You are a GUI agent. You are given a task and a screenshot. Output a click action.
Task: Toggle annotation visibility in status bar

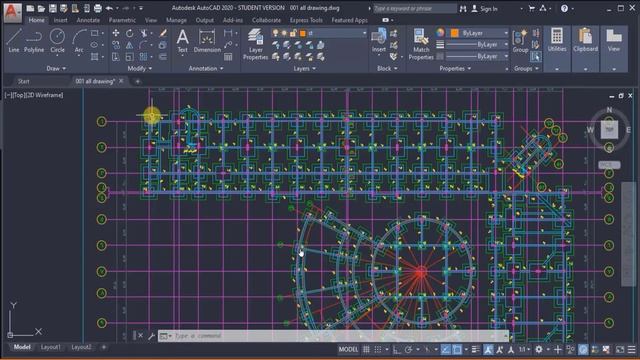(x=488, y=349)
